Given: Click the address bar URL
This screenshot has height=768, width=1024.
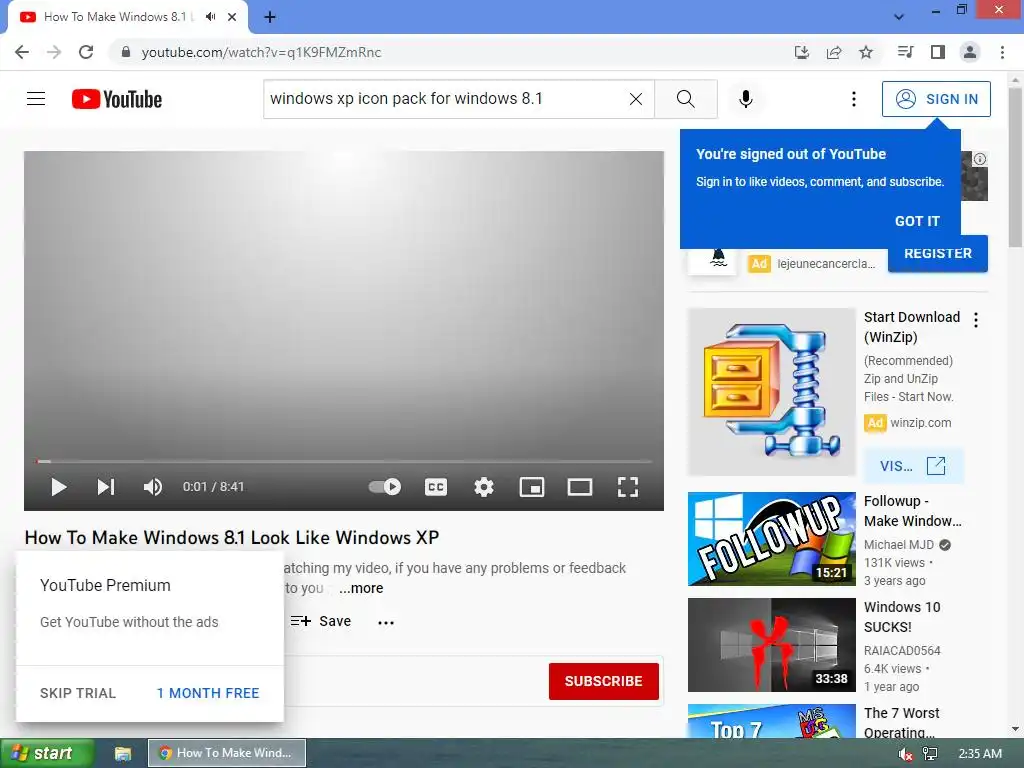Looking at the screenshot, I should 261,52.
